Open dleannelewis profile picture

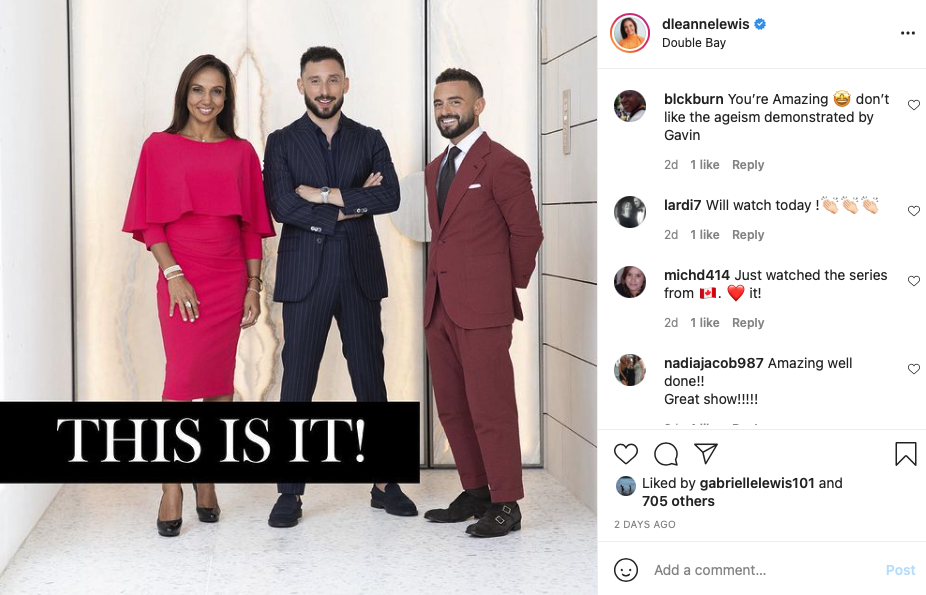630,33
